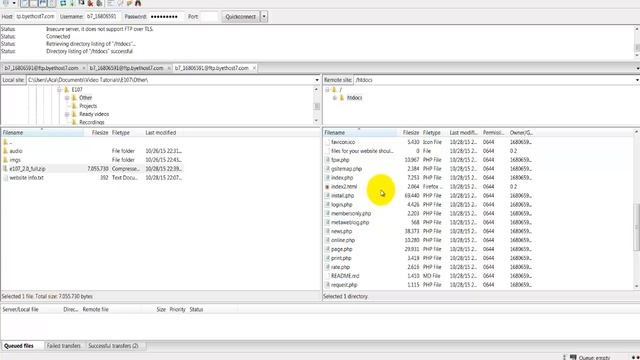Close the first byethost7 connection tab
Viewport: 640px width, 360px height.
pos(84,68)
